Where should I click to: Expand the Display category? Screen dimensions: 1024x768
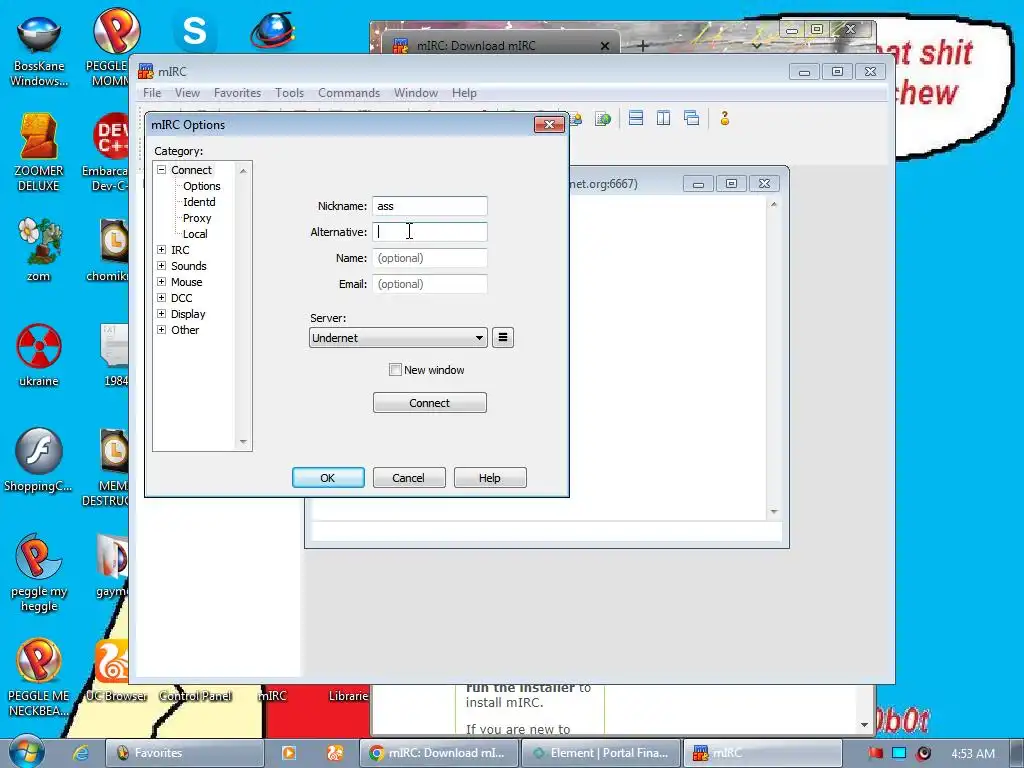point(161,313)
